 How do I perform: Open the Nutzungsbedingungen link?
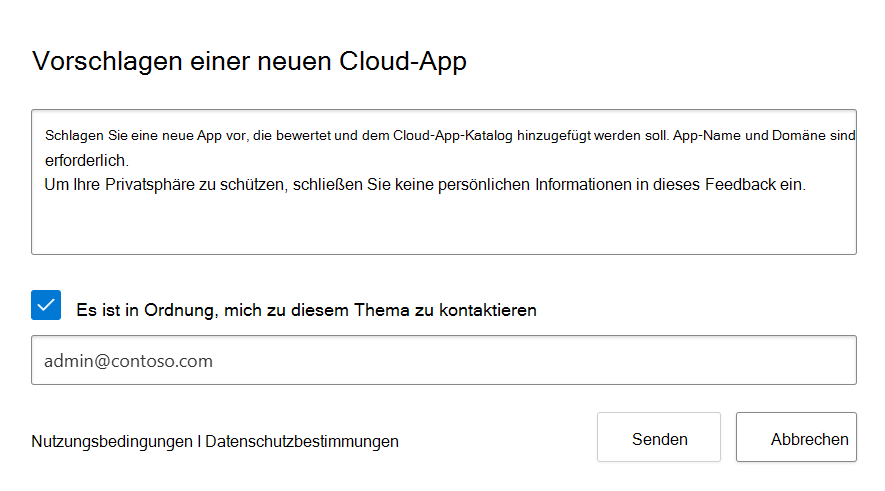click(111, 441)
